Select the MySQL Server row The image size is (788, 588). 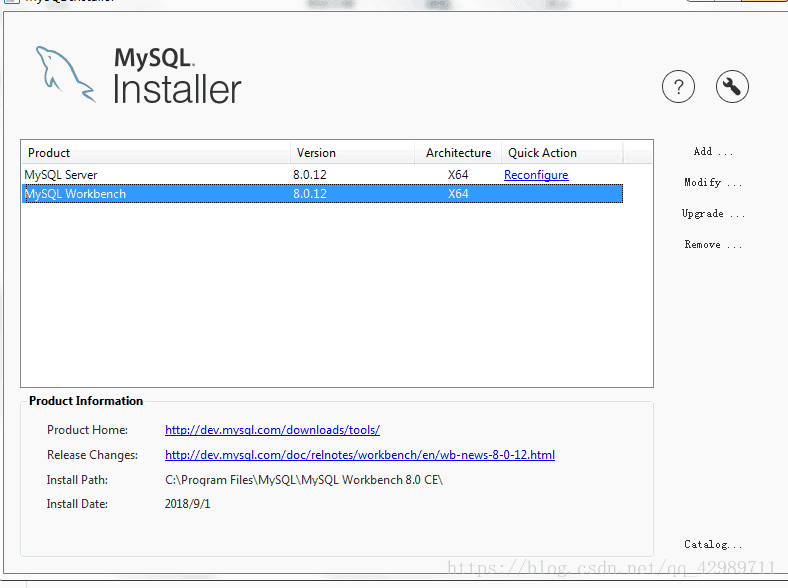[x=323, y=175]
